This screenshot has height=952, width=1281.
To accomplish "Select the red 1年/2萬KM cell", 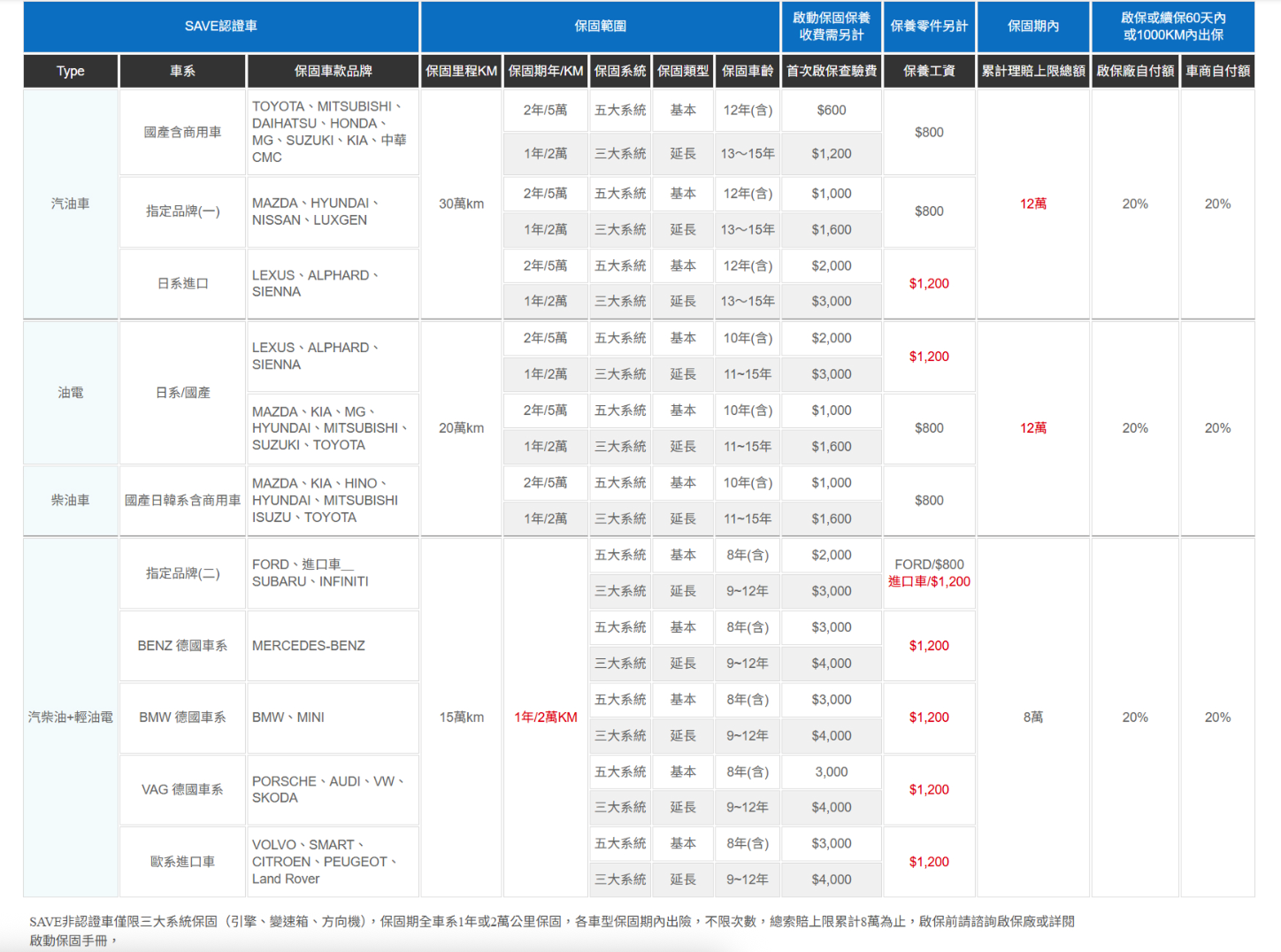I will [545, 717].
